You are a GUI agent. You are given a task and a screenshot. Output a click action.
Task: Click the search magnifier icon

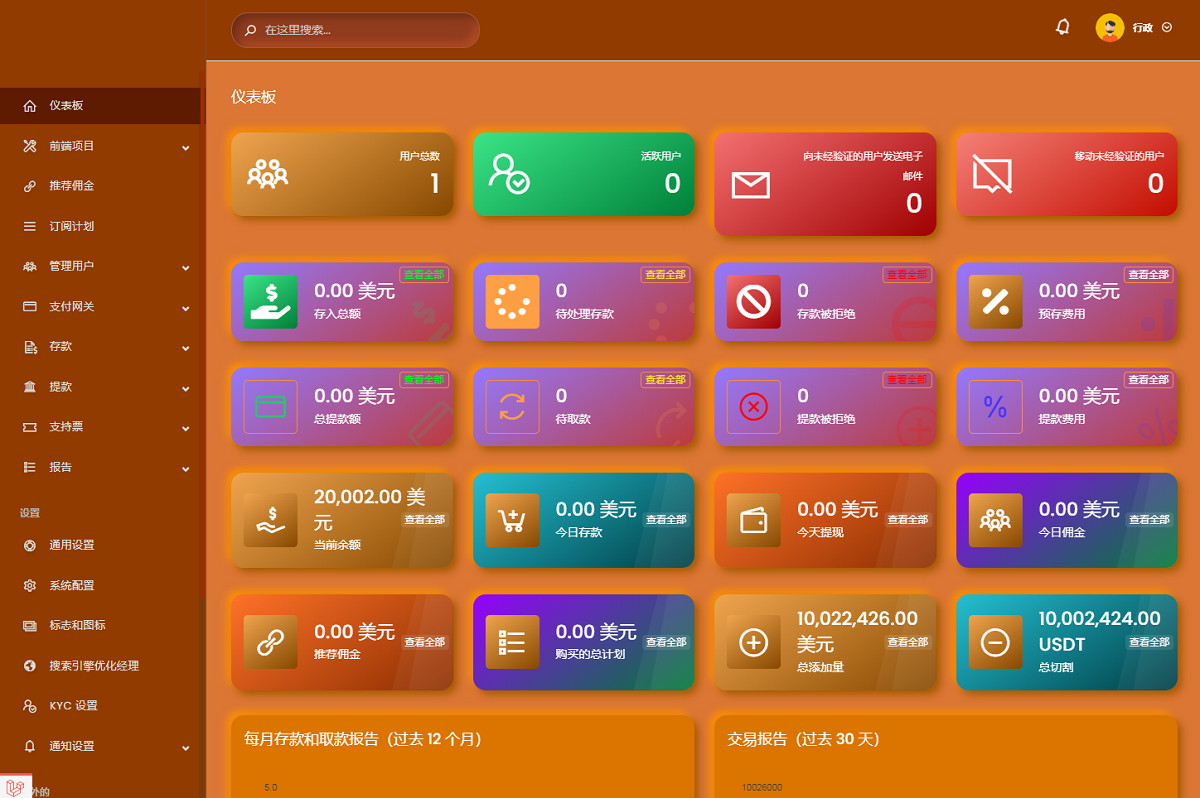pyautogui.click(x=251, y=30)
